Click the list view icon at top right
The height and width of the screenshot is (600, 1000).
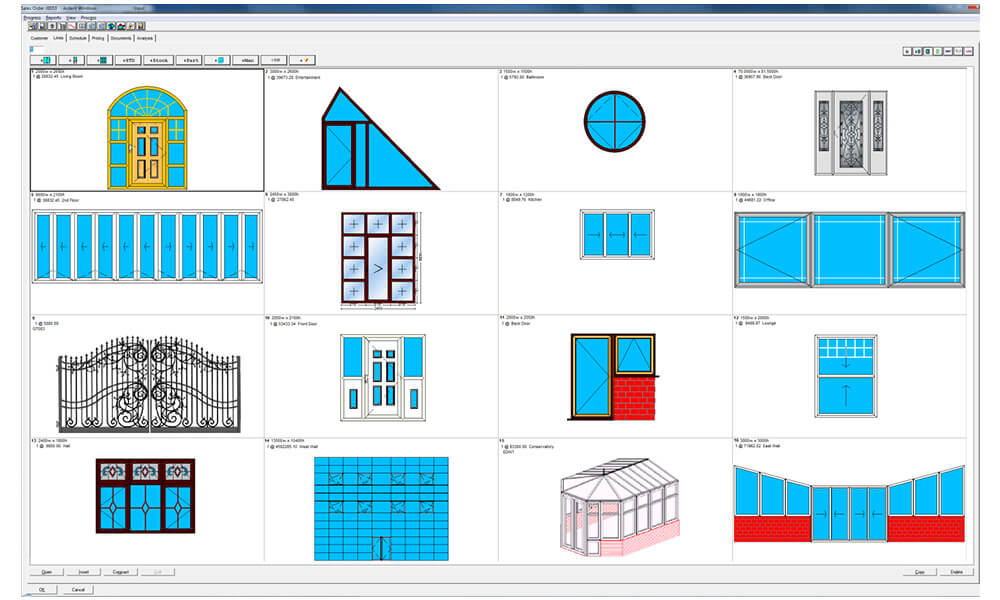click(938, 51)
